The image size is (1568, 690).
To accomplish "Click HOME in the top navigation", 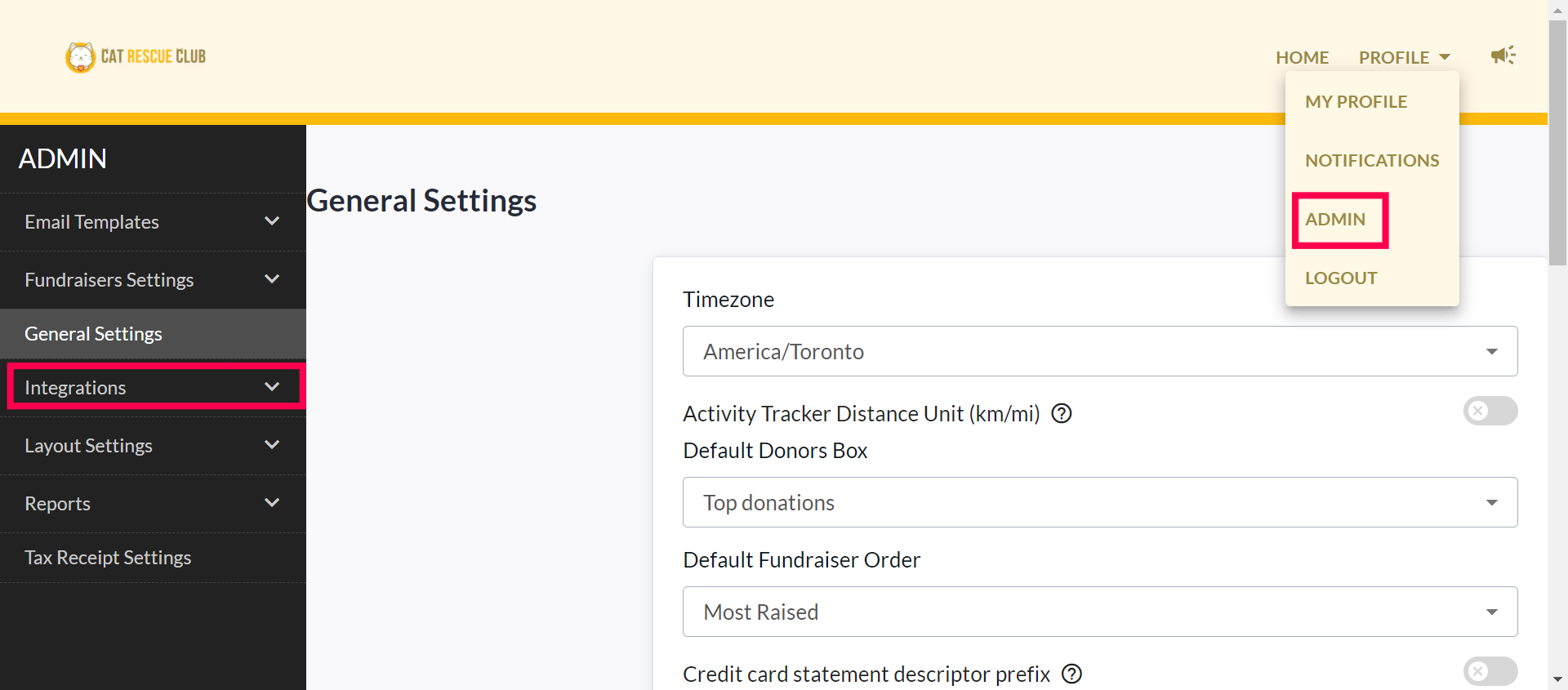I will pyautogui.click(x=1301, y=57).
